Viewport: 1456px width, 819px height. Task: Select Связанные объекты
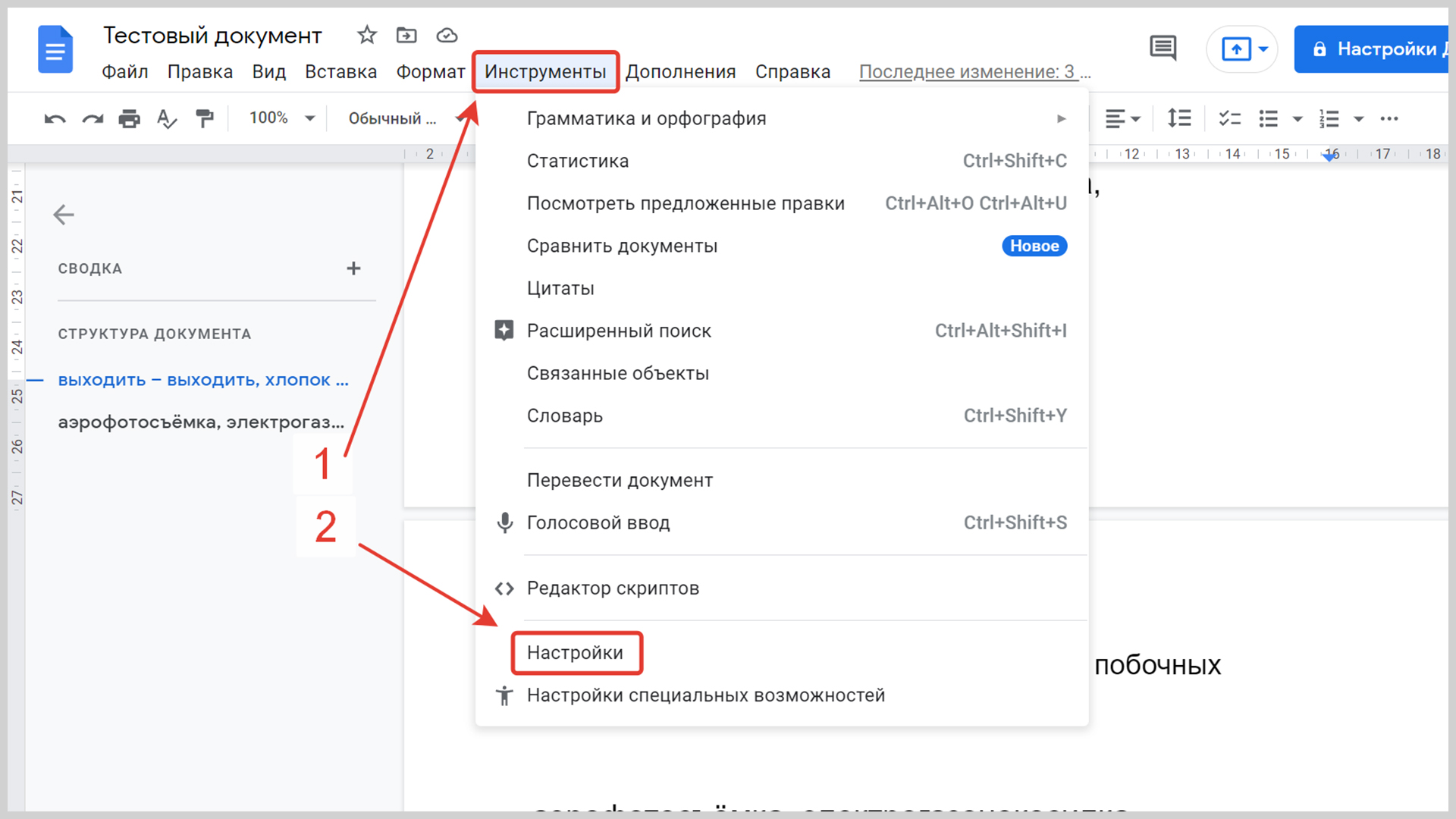pyautogui.click(x=782, y=373)
